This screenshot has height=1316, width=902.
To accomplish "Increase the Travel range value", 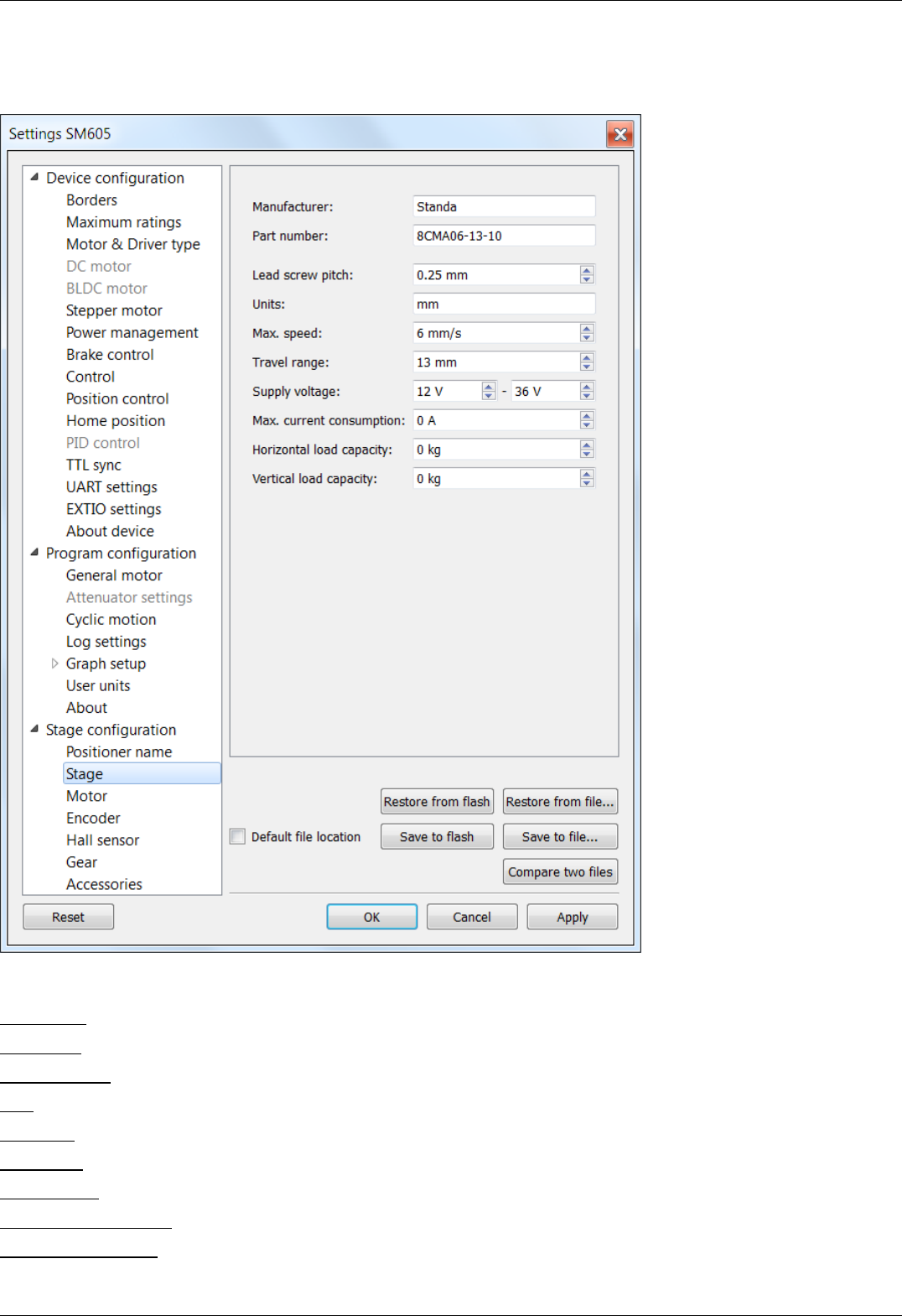I will [587, 357].
